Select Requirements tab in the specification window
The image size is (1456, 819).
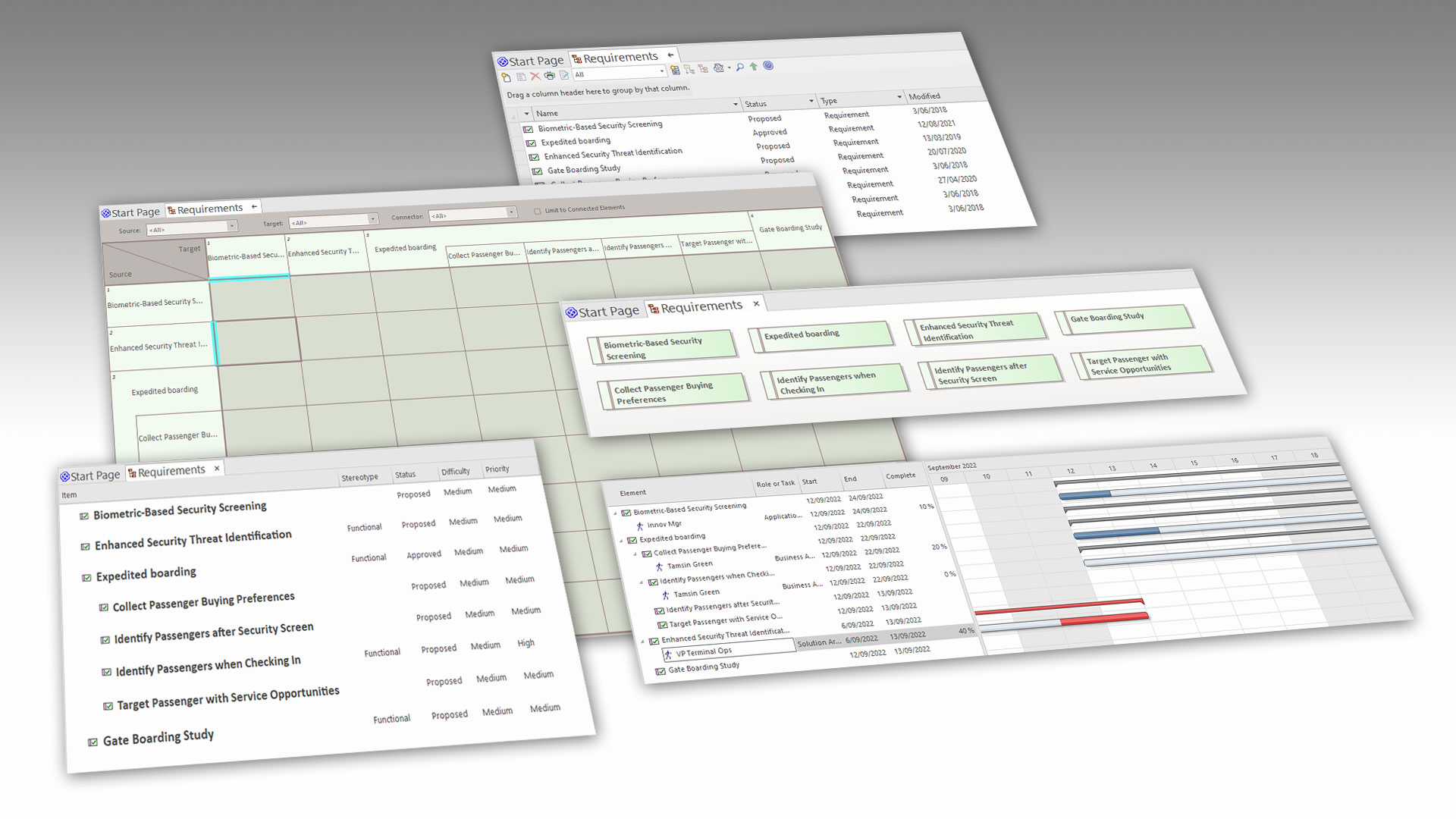click(171, 471)
